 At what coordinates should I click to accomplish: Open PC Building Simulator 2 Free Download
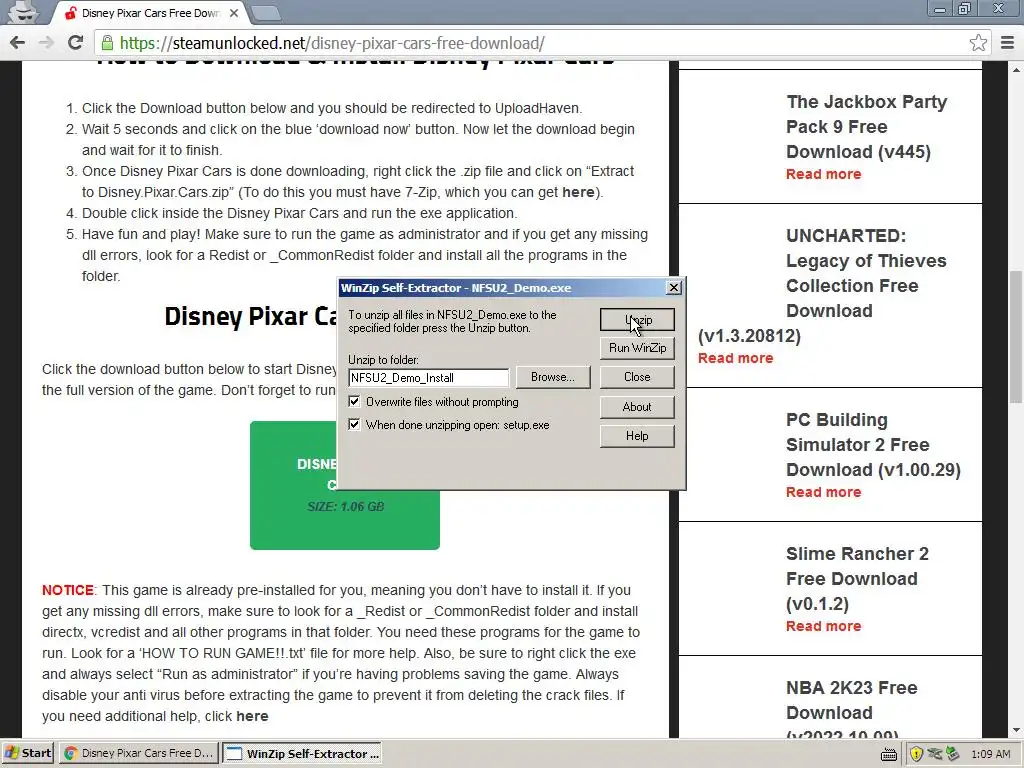[873, 445]
